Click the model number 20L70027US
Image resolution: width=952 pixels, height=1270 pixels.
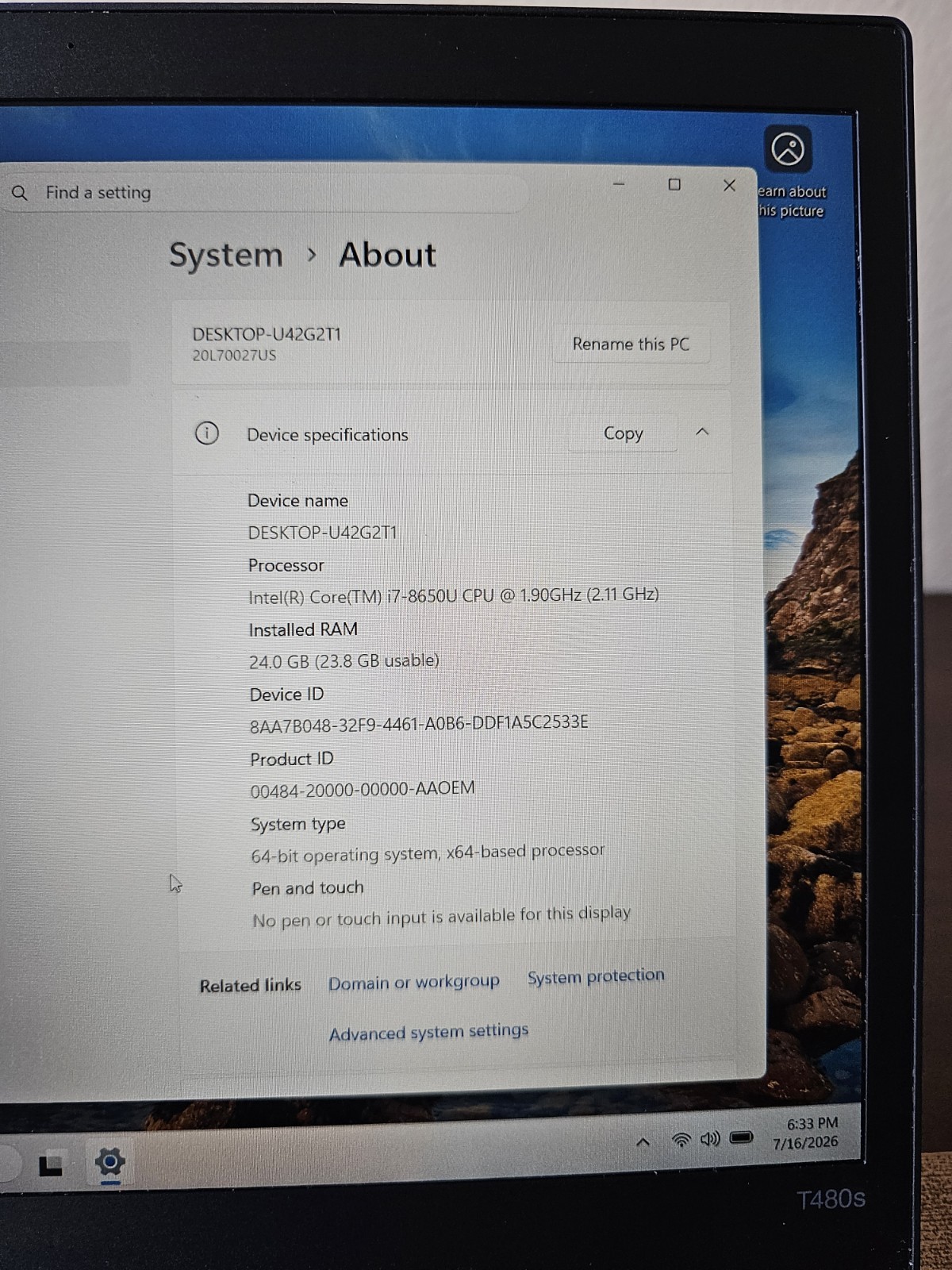click(235, 356)
